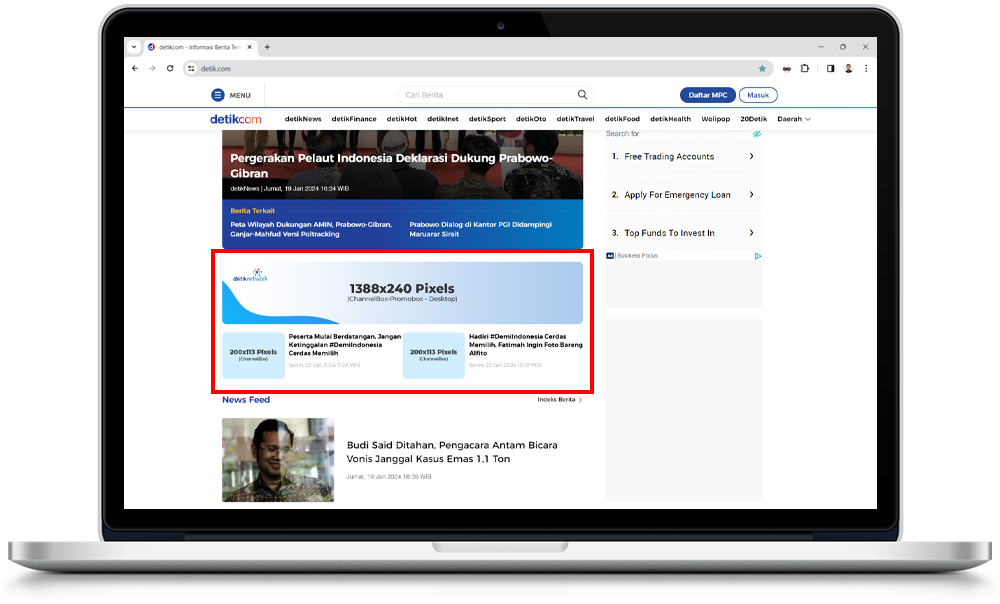
Task: Click the AdChoices icon below Business Focus
Action: (758, 256)
